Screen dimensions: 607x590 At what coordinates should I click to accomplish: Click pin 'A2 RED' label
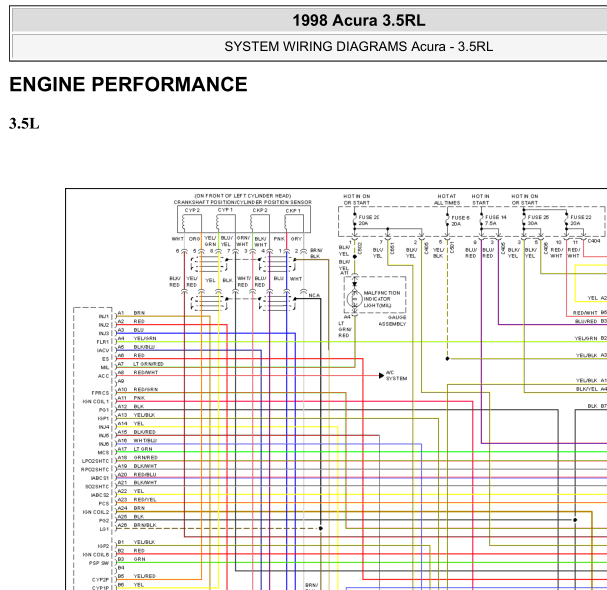[131, 321]
